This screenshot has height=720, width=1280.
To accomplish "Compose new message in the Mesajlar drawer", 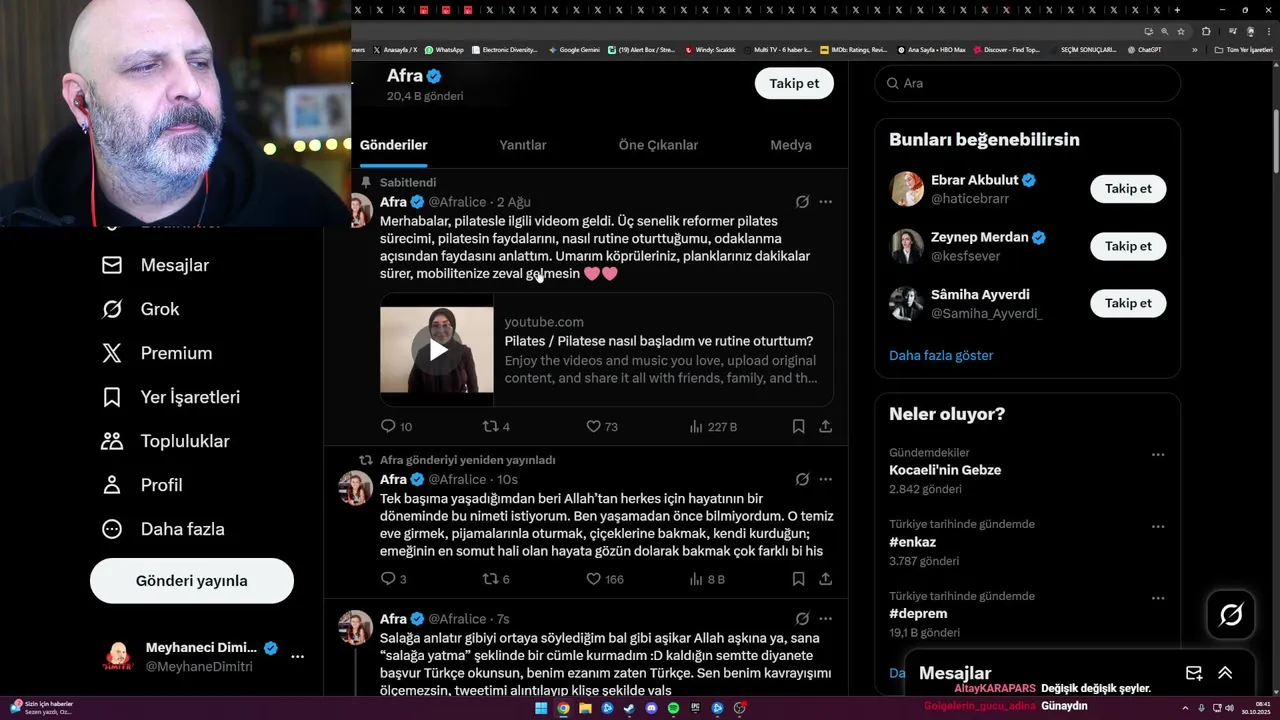I will pos(1194,673).
